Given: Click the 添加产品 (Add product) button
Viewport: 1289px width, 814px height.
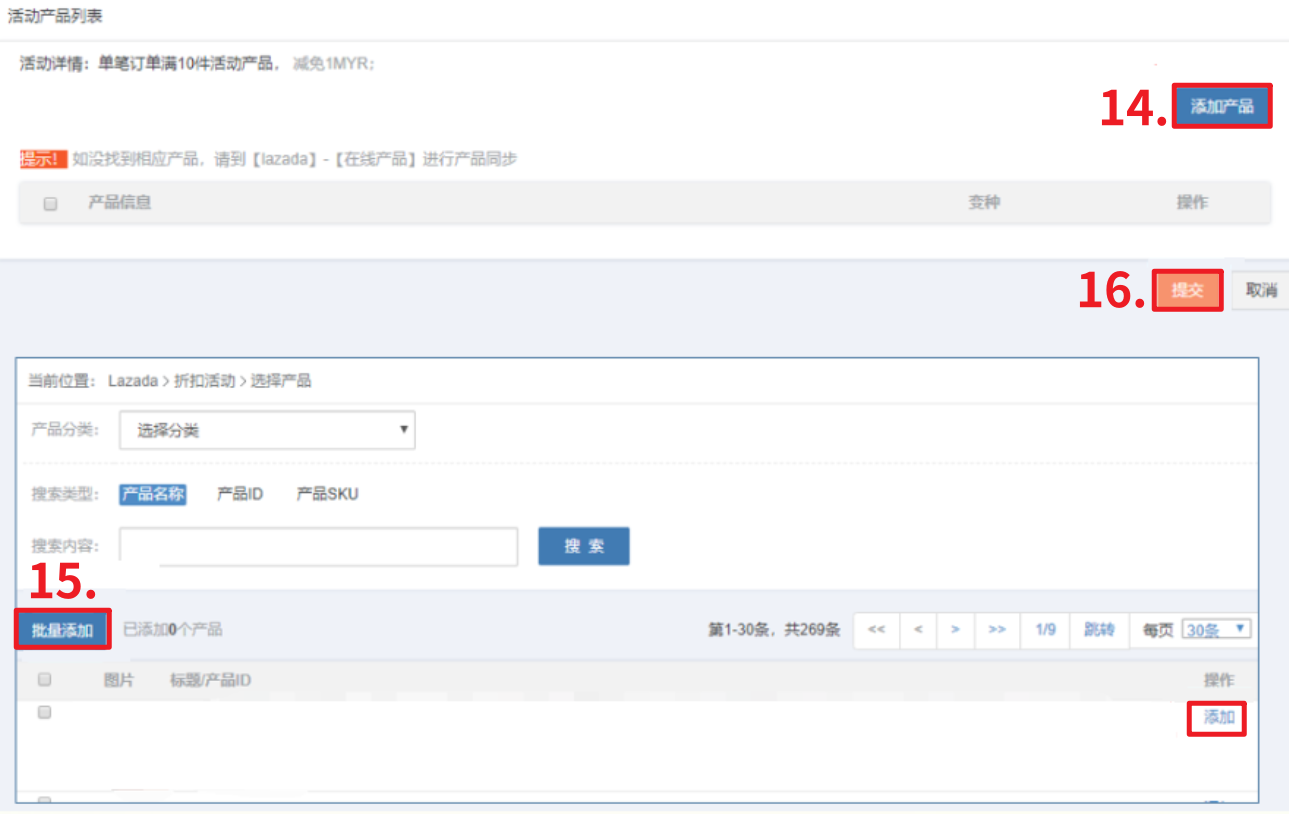Looking at the screenshot, I should (x=1221, y=106).
